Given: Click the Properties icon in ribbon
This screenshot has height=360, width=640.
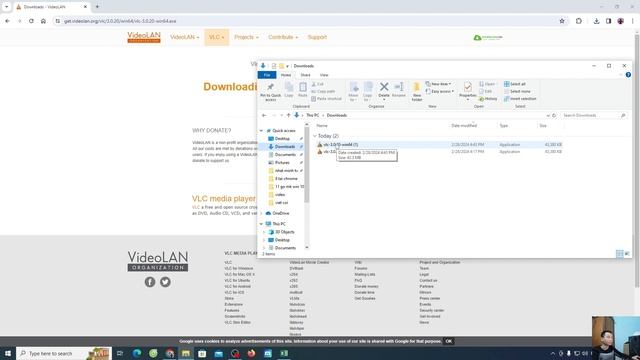Looking at the screenshot, I should click(468, 87).
